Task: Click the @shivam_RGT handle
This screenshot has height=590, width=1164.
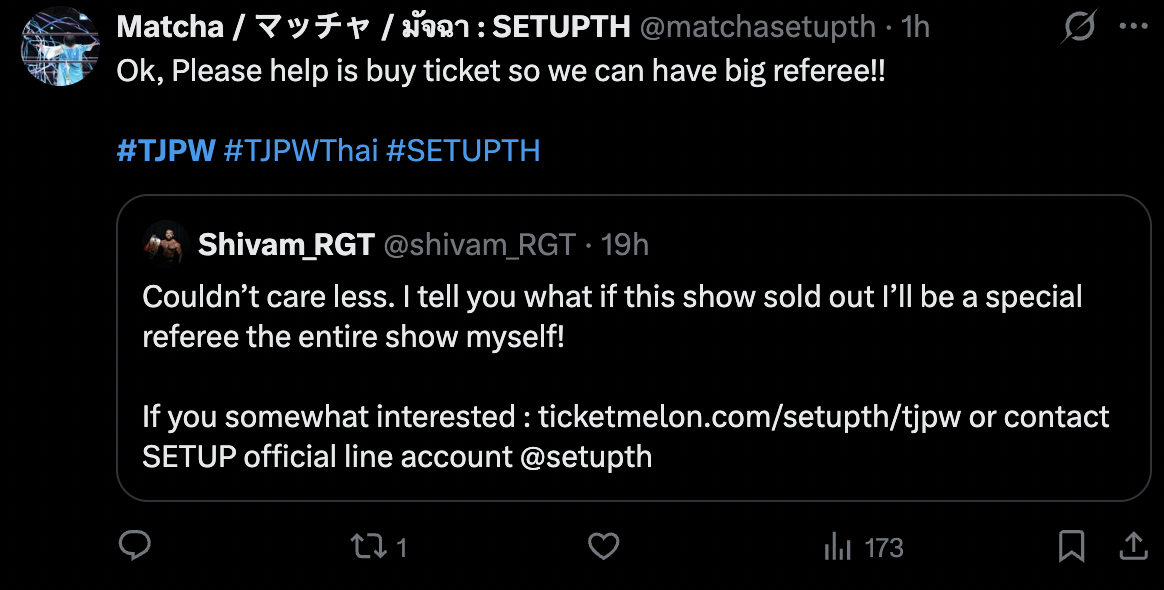Action: click(x=479, y=245)
